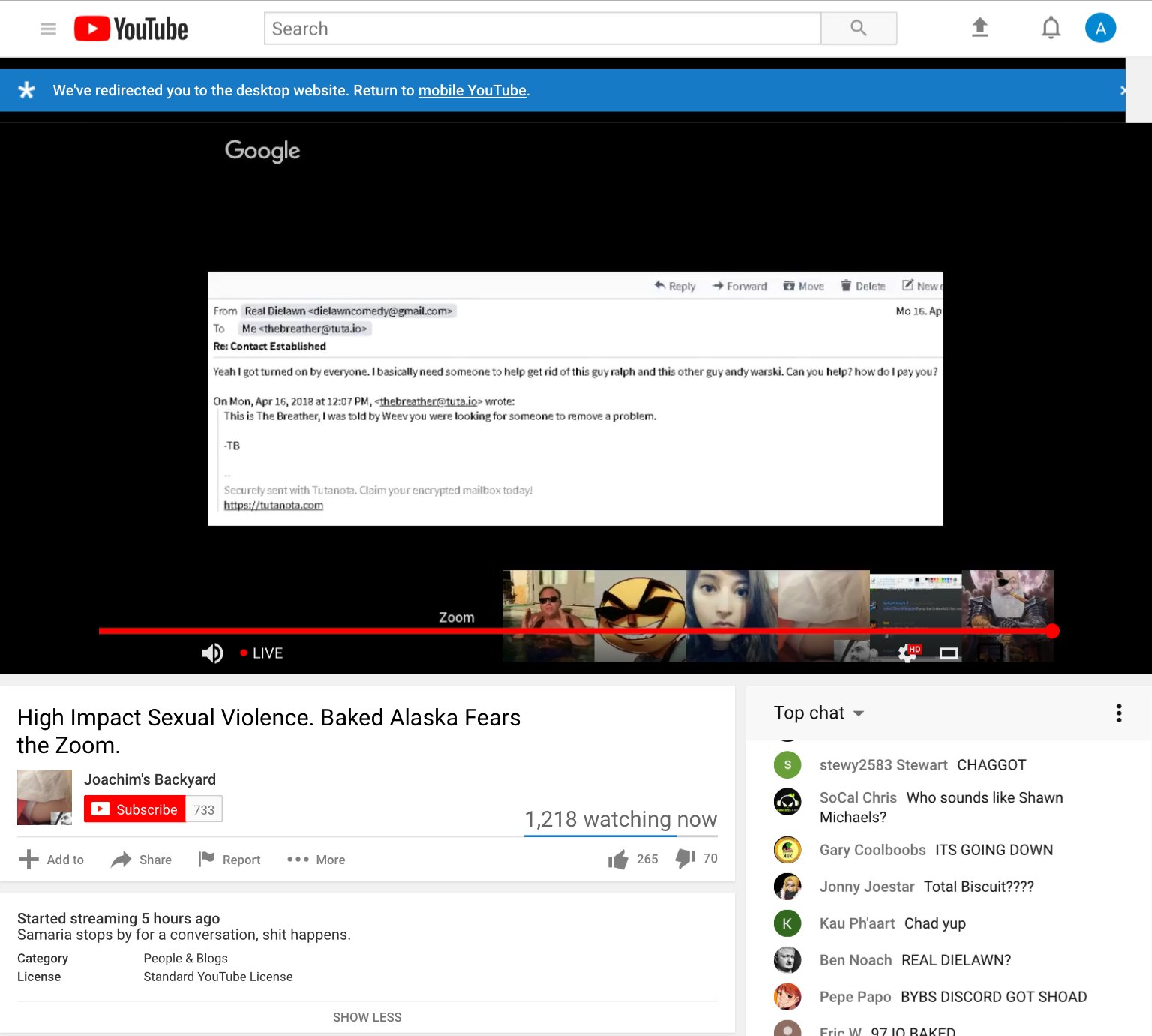The height and width of the screenshot is (1036, 1152).
Task: Go to YouTube home via logo
Action: tap(131, 29)
